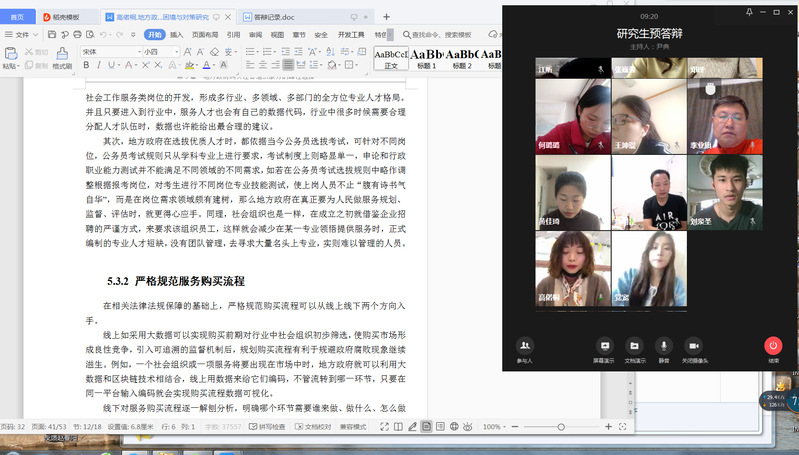Expand the font size 小四 dropdown

click(177, 51)
